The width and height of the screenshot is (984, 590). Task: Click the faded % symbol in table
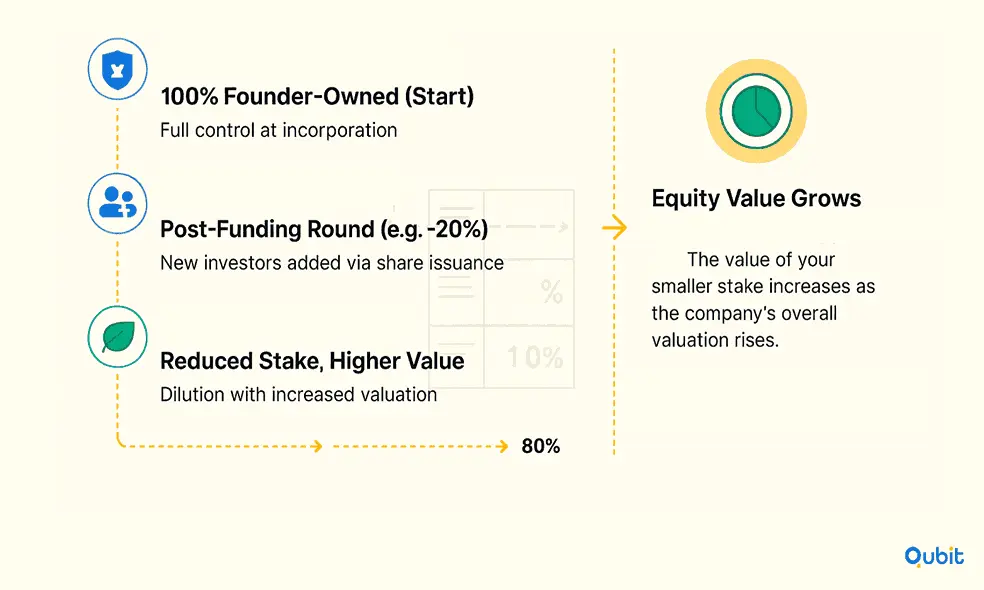552,292
